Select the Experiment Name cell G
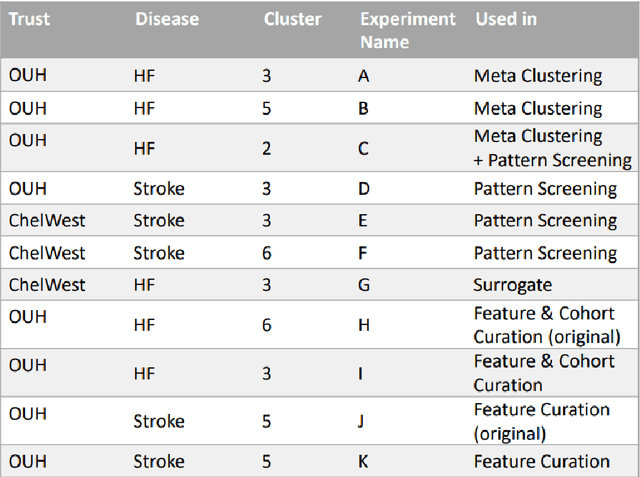 (x=364, y=285)
